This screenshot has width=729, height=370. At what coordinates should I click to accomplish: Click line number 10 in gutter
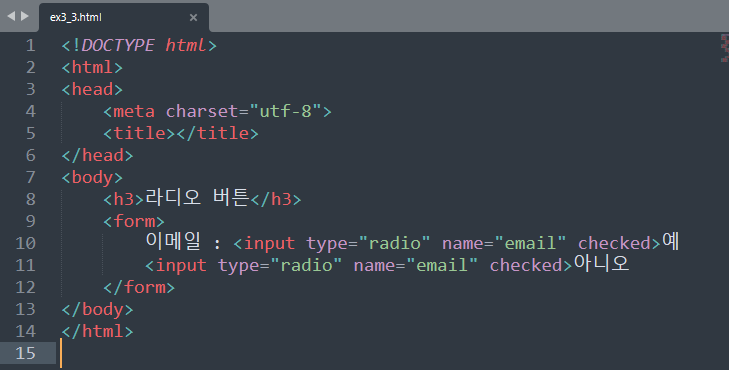tap(26, 244)
